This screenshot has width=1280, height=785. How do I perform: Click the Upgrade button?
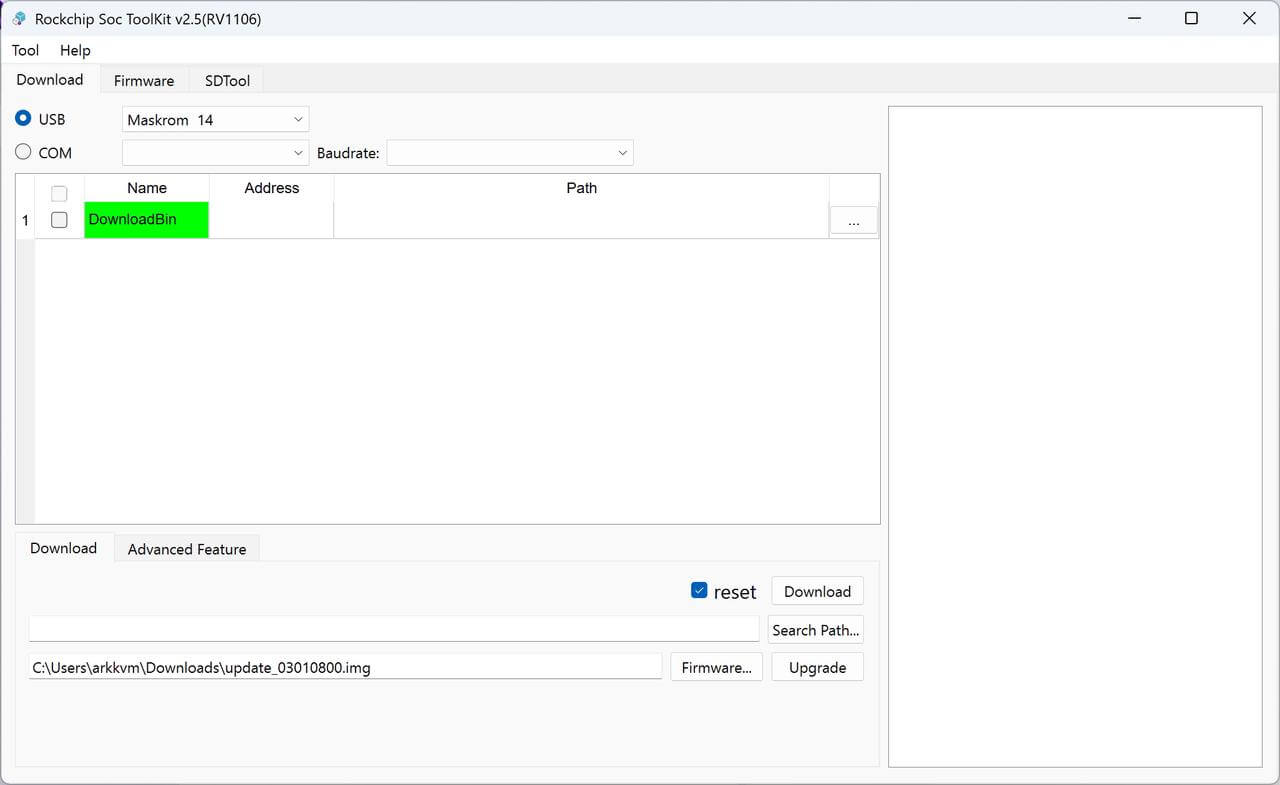tap(817, 667)
